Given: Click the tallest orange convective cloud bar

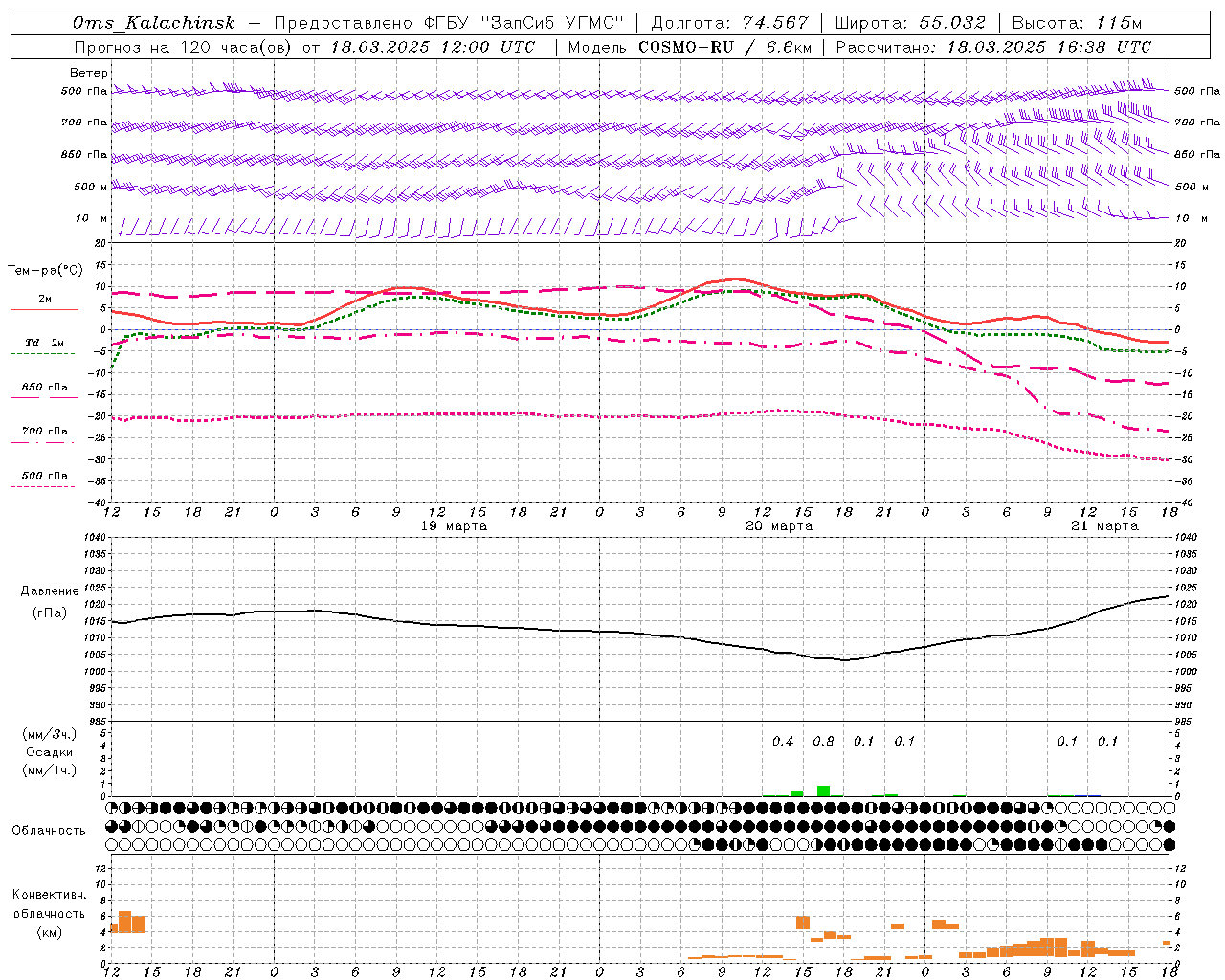Looking at the screenshot, I should pos(124,922).
